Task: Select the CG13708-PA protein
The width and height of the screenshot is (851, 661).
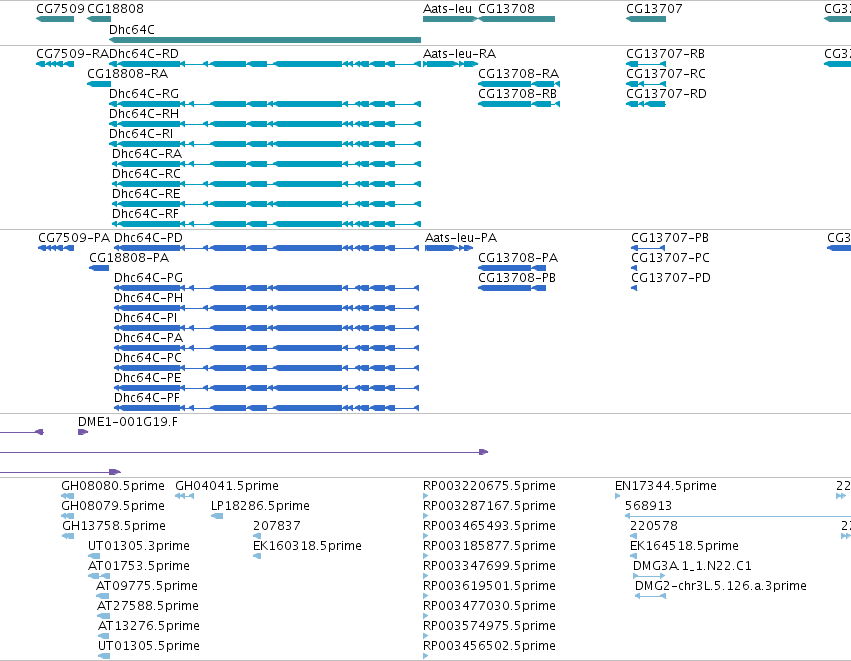Action: pos(512,268)
